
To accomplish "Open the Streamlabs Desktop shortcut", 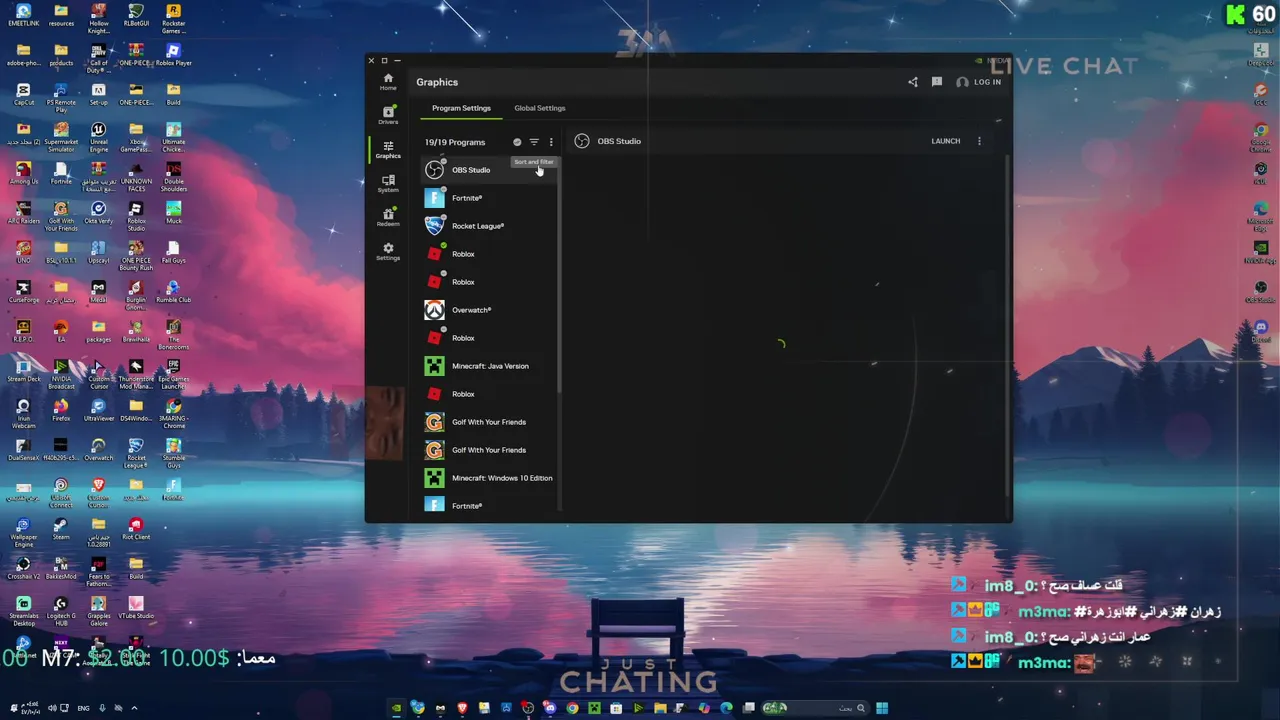I will 23,611.
